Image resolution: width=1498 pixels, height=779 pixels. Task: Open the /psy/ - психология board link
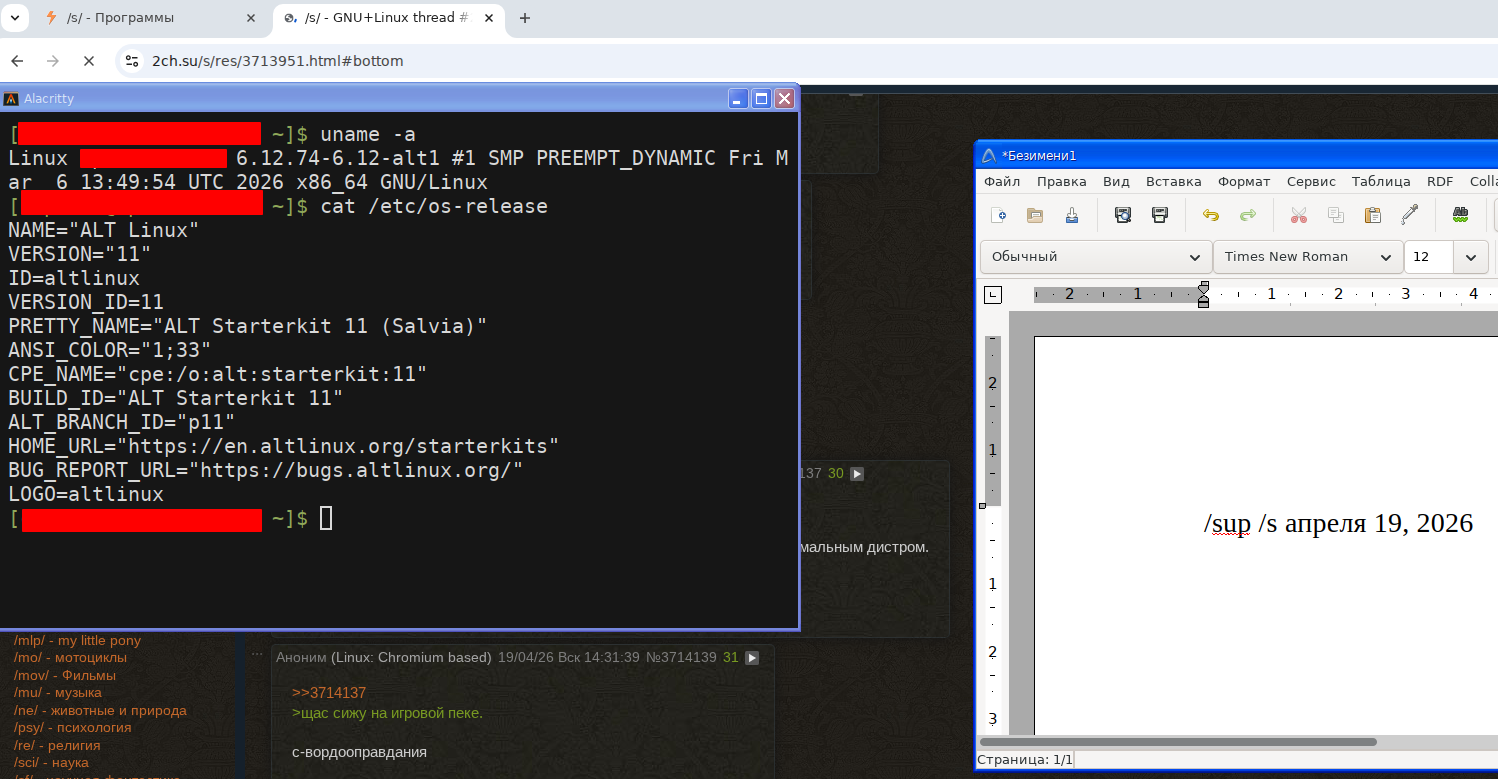tap(74, 727)
